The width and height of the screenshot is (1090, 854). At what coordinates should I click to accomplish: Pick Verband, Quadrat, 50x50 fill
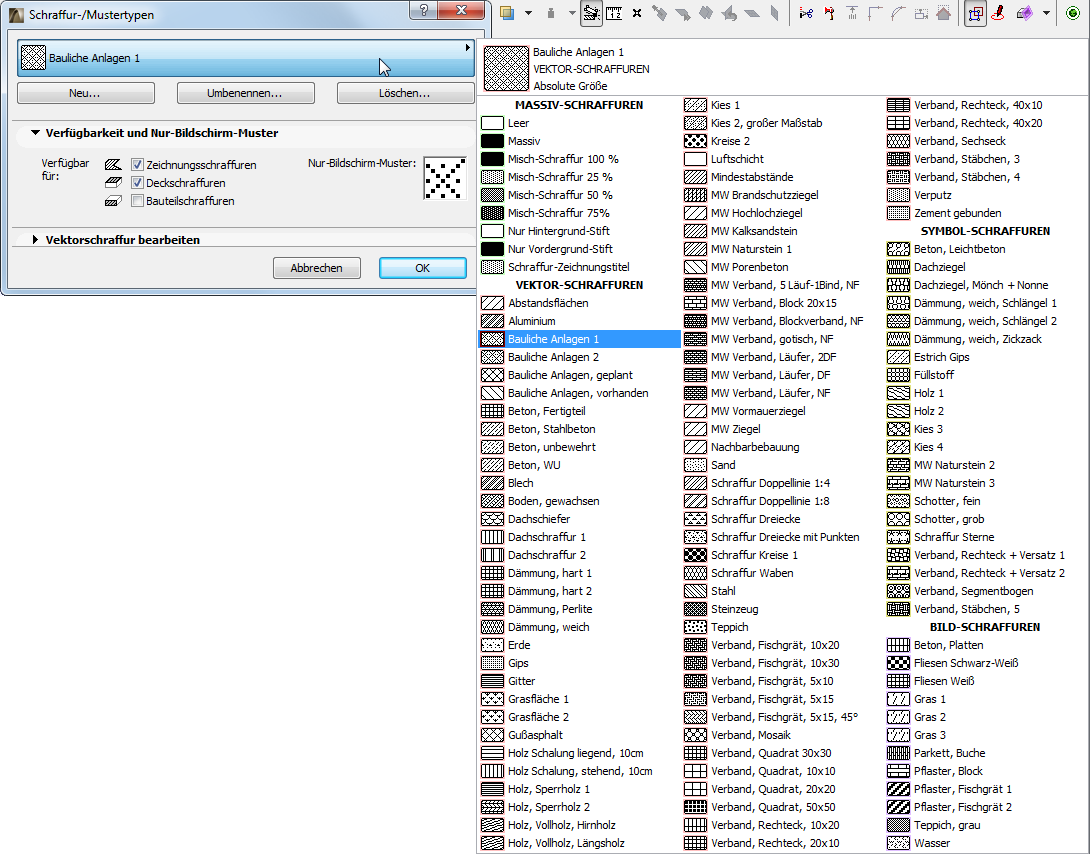782,807
